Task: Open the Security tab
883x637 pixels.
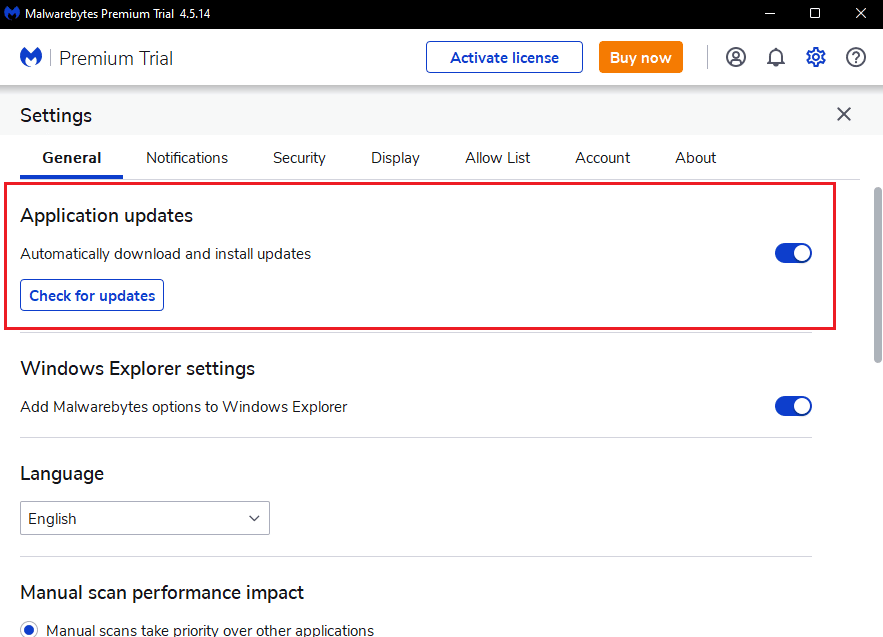Action: point(299,158)
